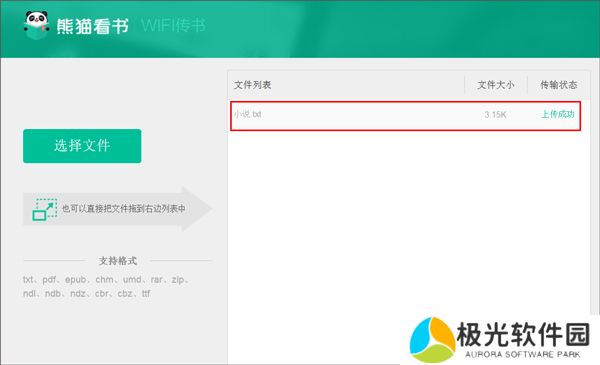
Task: Click the 上传成功 status text
Action: [x=558, y=114]
